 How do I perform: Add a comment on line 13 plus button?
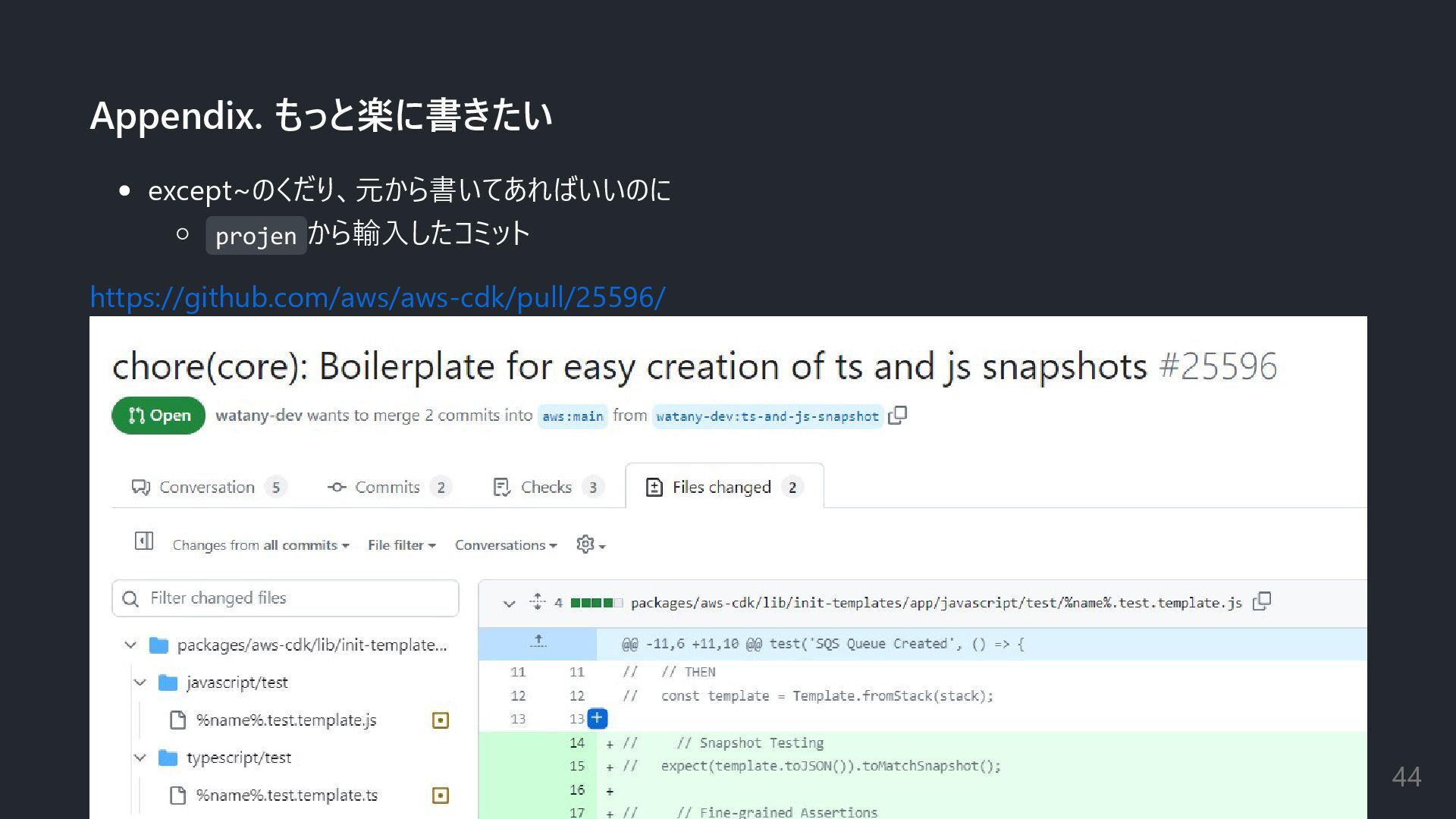(x=598, y=717)
